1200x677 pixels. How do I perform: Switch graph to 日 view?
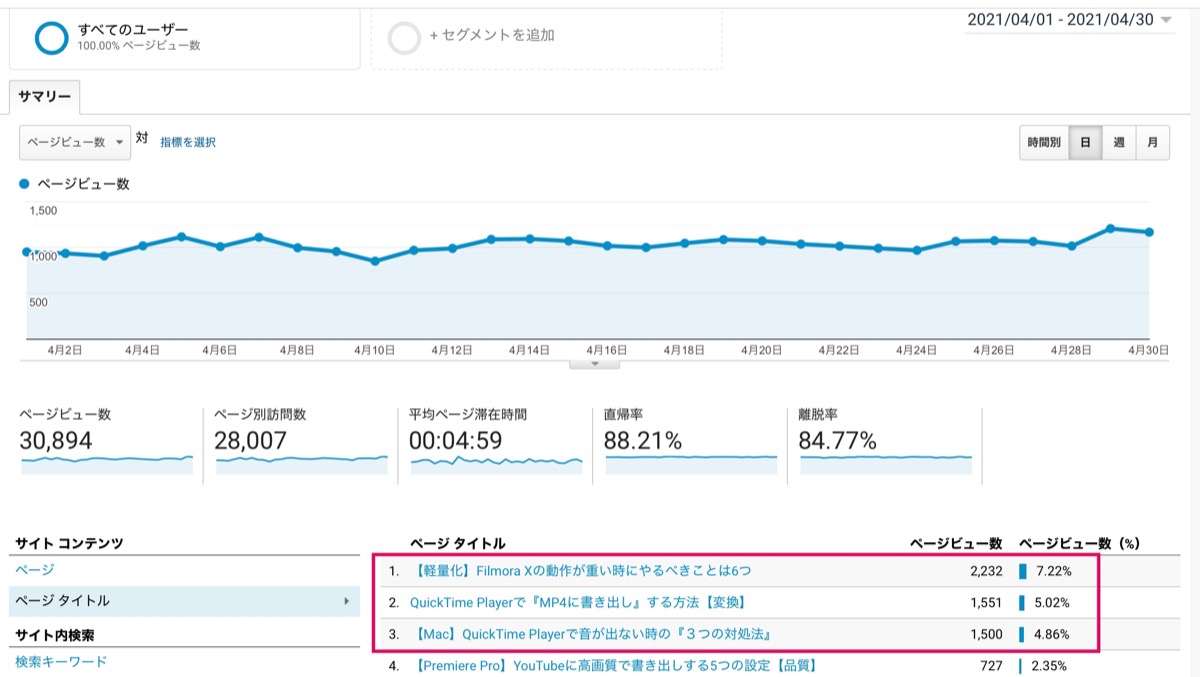click(1085, 142)
